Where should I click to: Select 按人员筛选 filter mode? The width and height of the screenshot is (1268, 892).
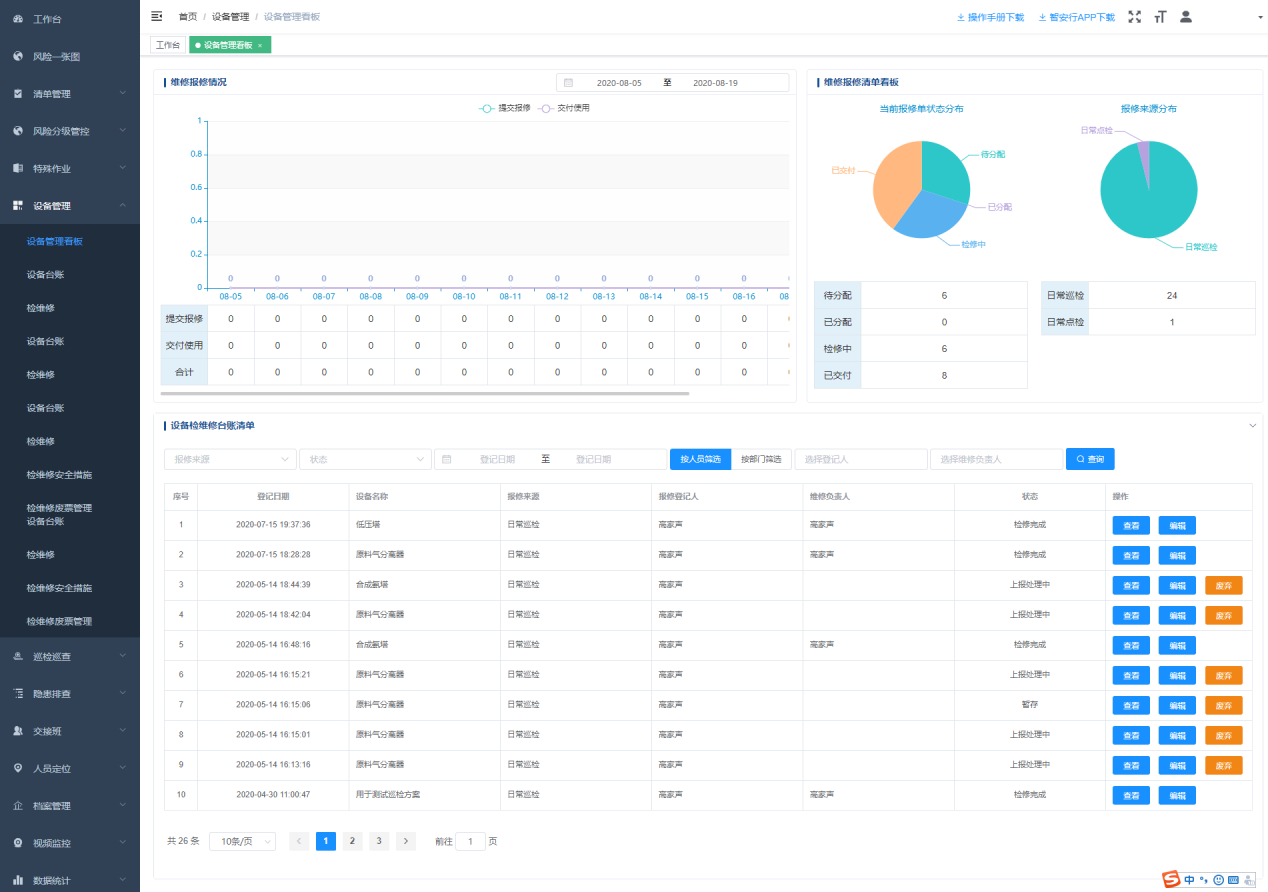(700, 459)
